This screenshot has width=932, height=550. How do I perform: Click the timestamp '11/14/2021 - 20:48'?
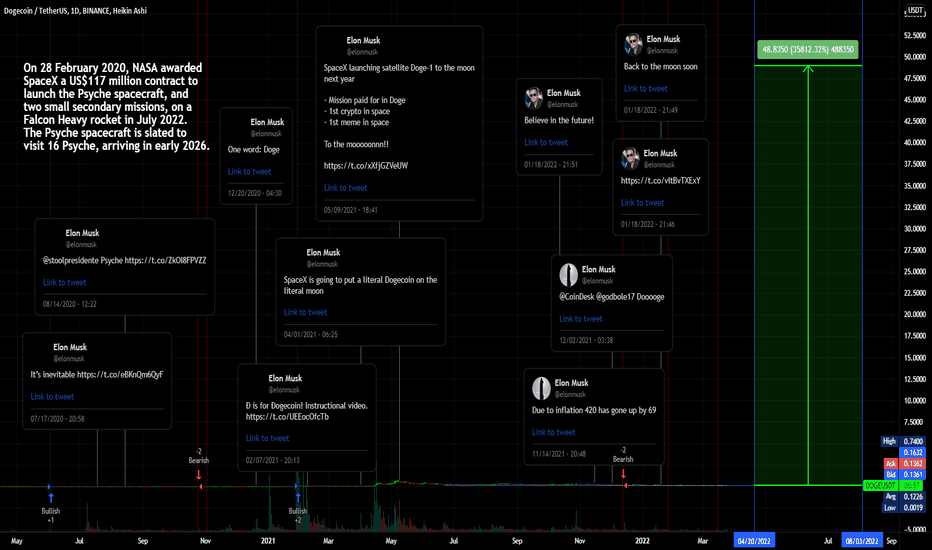click(x=559, y=454)
